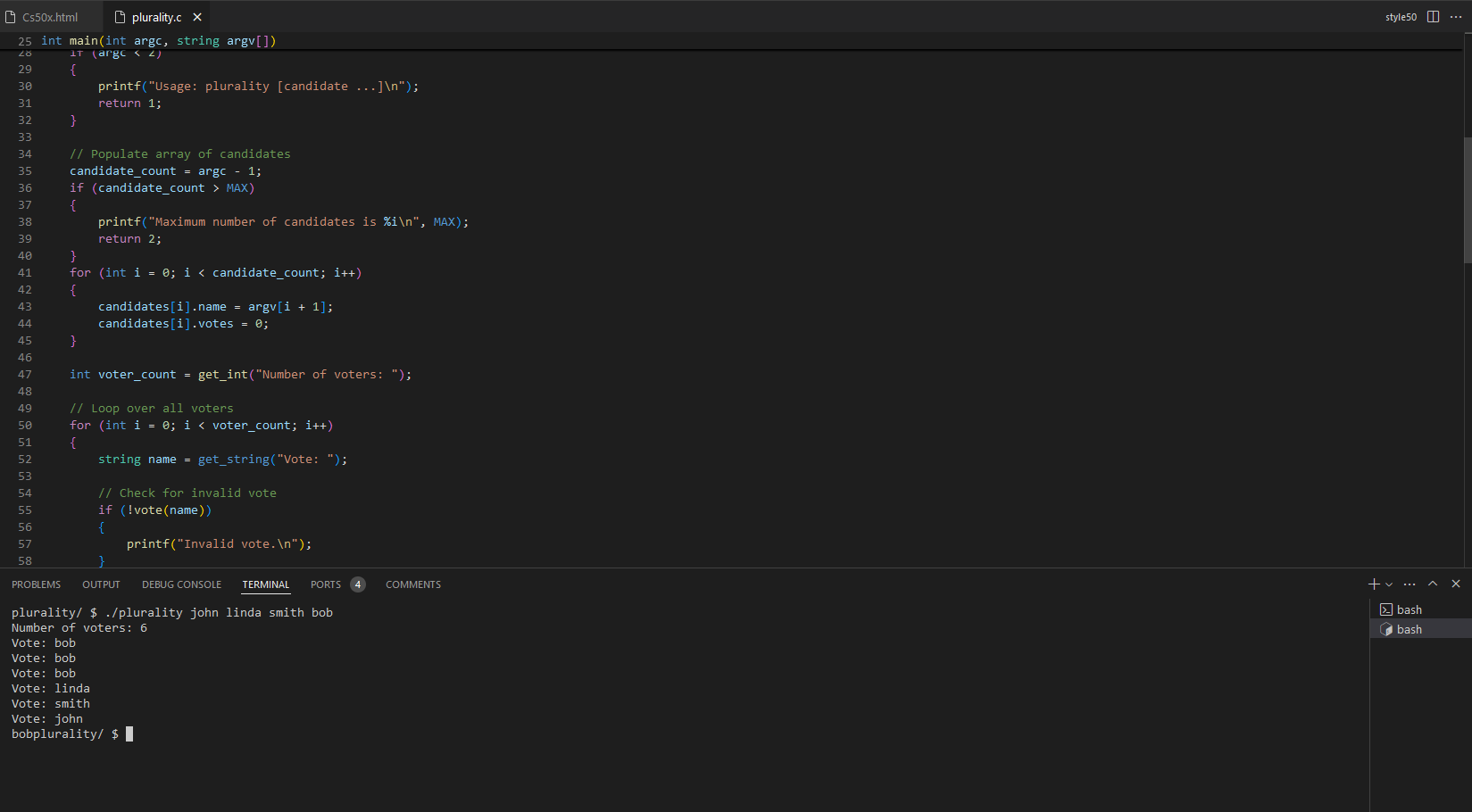Click the Ports count badge 4
Image resolution: width=1472 pixels, height=812 pixels.
[358, 584]
